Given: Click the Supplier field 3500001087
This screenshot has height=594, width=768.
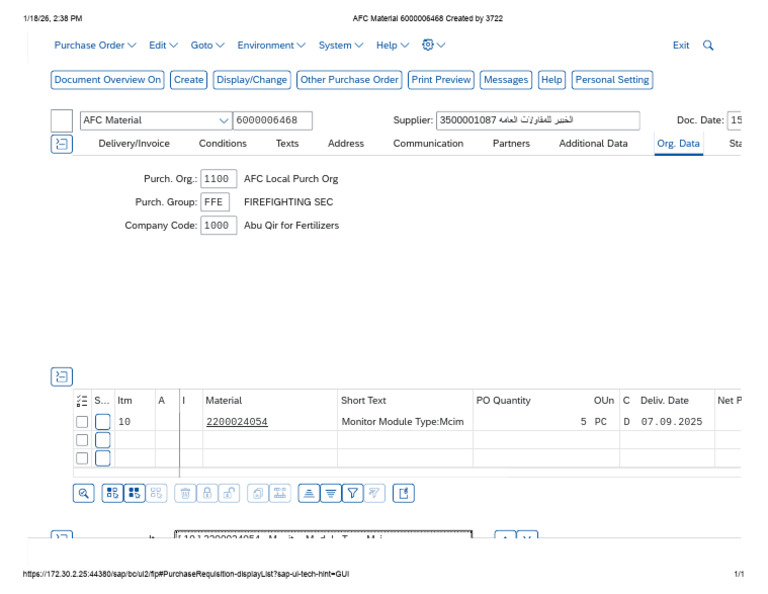Looking at the screenshot, I should pyautogui.click(x=538, y=120).
